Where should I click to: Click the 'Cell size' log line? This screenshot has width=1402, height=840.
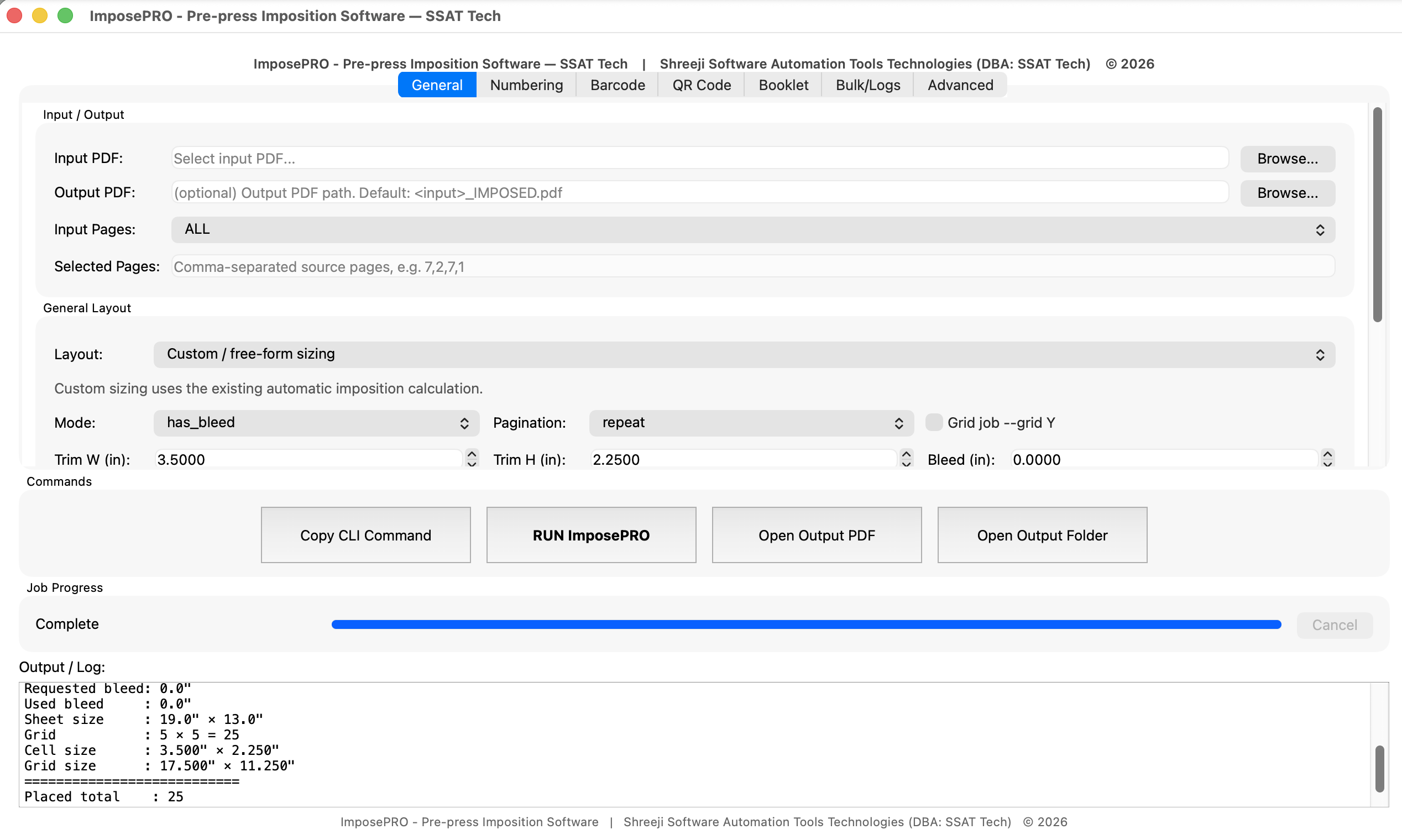click(151, 750)
